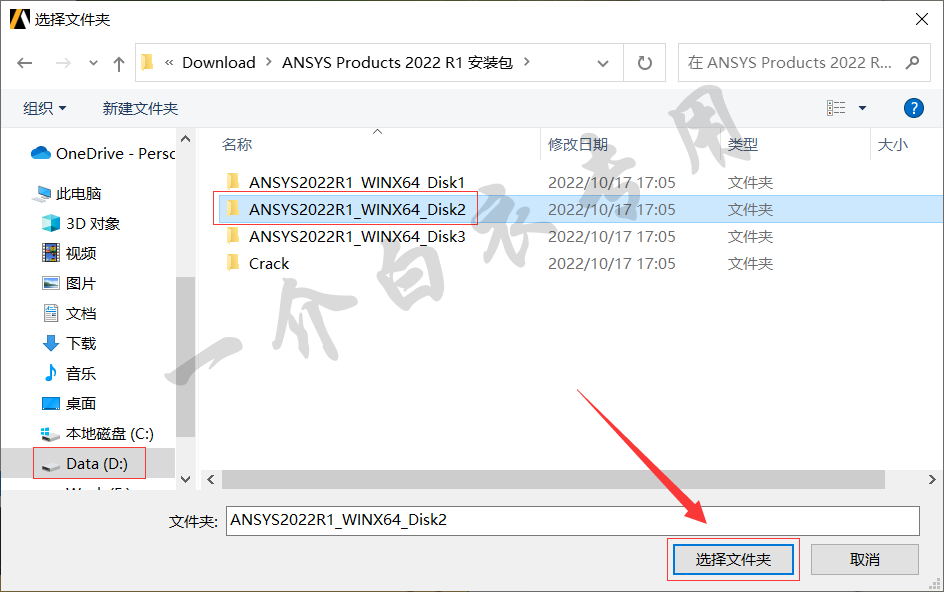Click the address bar folder icon
944x592 pixels.
(x=148, y=61)
